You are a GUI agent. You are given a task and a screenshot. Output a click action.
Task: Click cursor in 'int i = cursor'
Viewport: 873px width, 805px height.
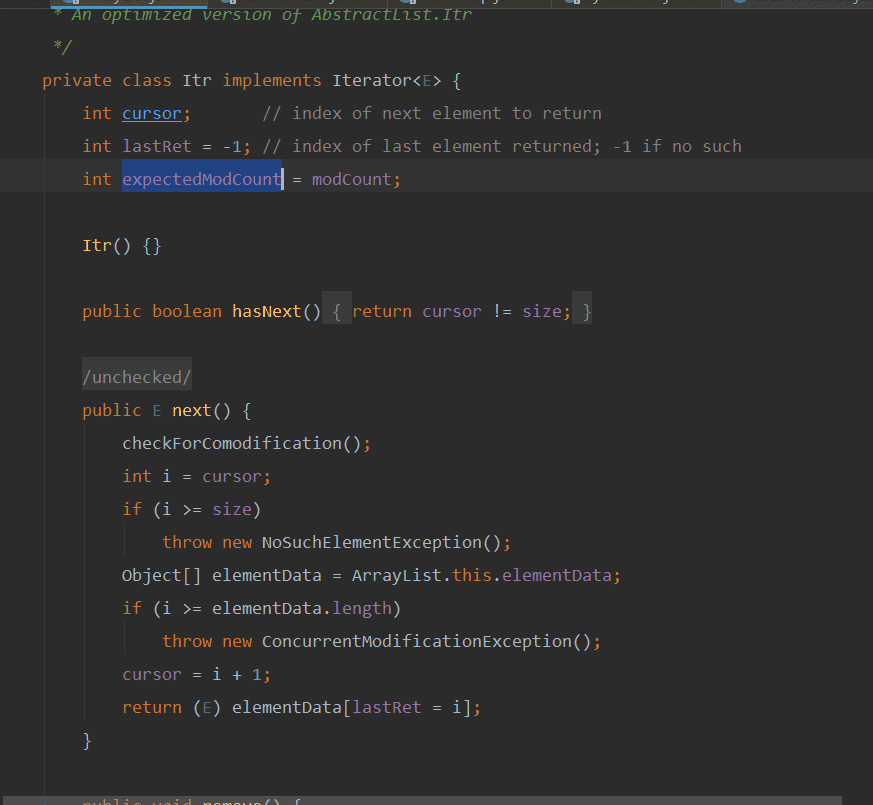coord(232,477)
